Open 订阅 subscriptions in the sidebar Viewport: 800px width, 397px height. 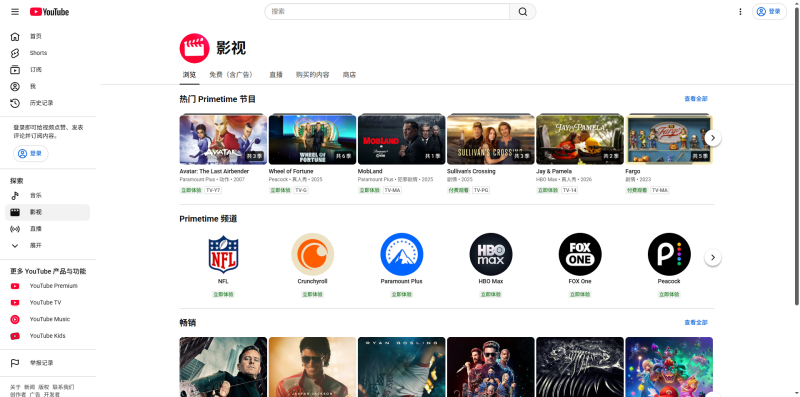point(47,69)
